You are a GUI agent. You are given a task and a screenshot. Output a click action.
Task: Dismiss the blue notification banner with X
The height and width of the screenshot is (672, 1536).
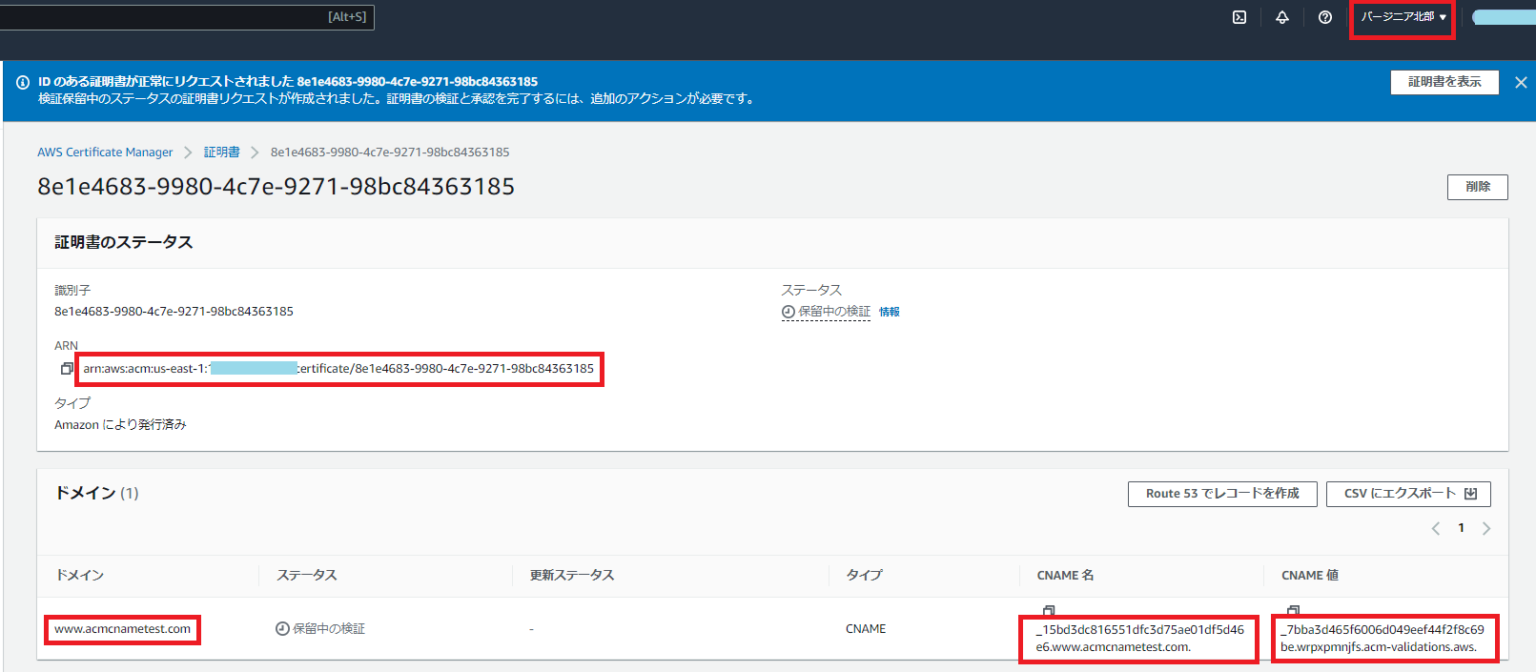point(1521,82)
